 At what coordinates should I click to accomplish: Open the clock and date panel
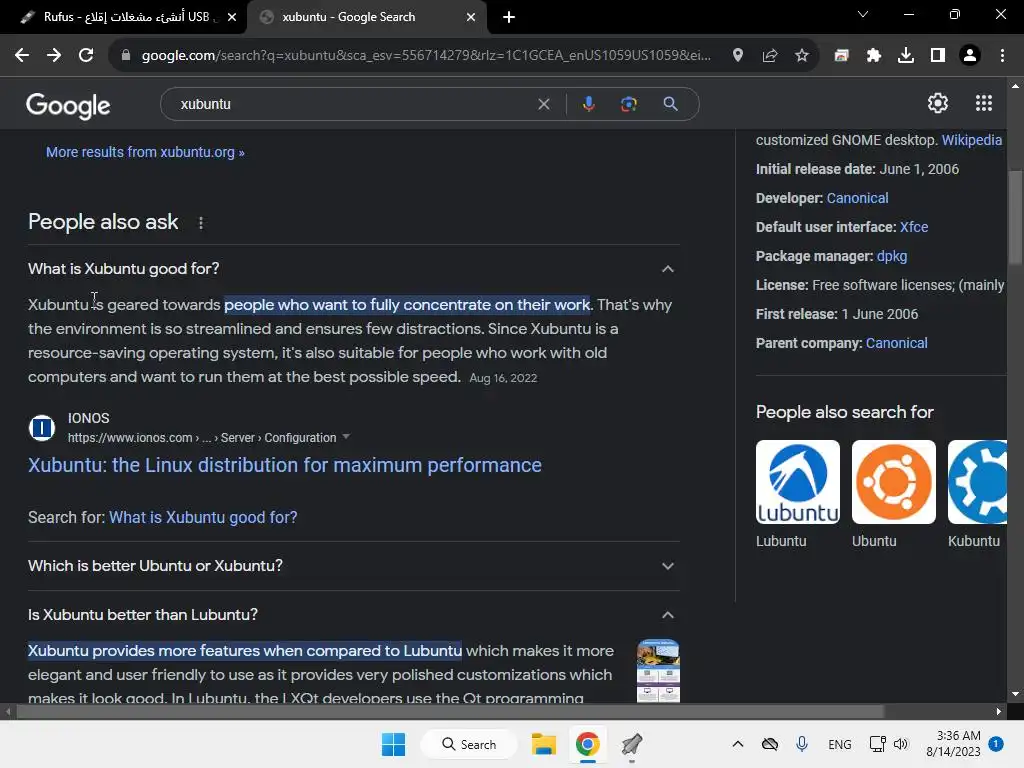pyautogui.click(x=953, y=744)
